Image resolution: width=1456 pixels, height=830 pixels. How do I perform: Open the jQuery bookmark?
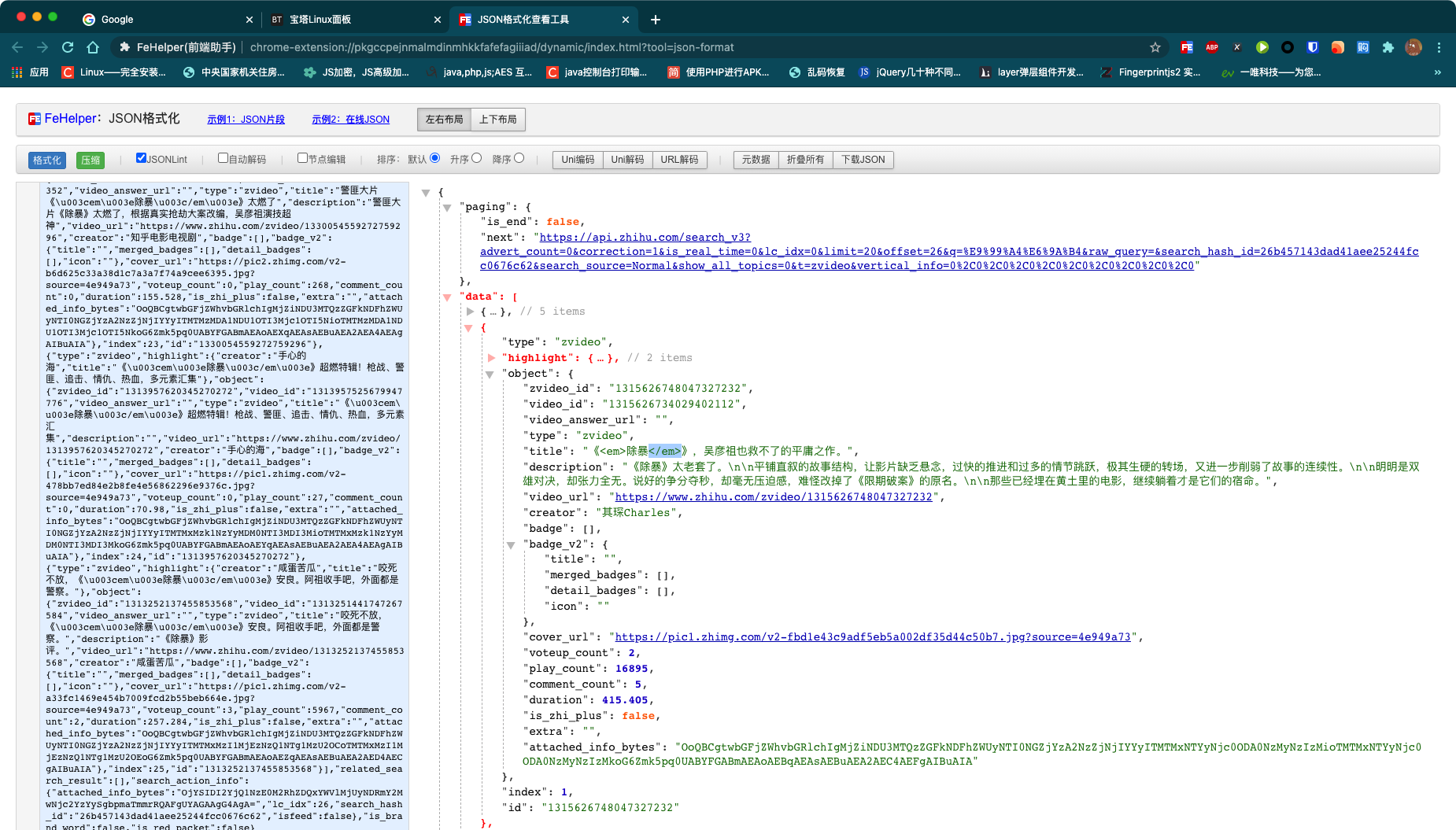[x=910, y=72]
